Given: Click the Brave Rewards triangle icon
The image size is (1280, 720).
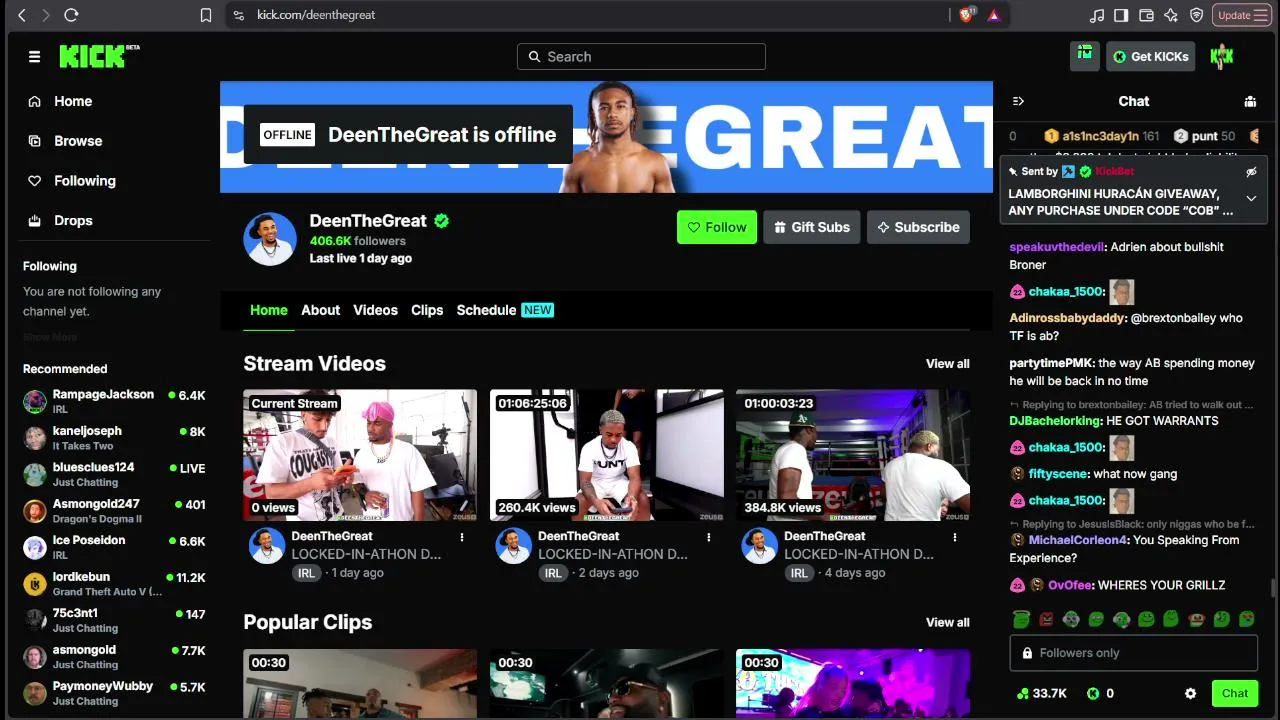Looking at the screenshot, I should 993,15.
